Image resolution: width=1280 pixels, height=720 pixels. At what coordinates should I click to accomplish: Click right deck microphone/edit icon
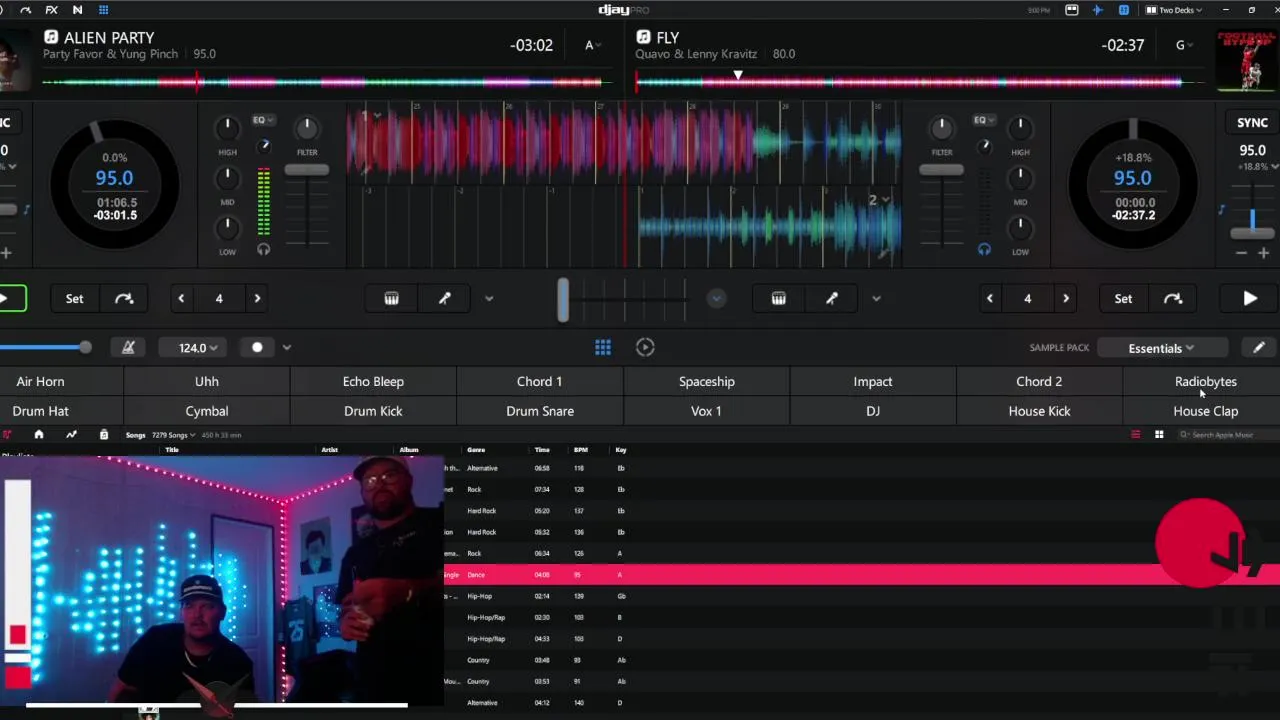pyautogui.click(x=832, y=298)
